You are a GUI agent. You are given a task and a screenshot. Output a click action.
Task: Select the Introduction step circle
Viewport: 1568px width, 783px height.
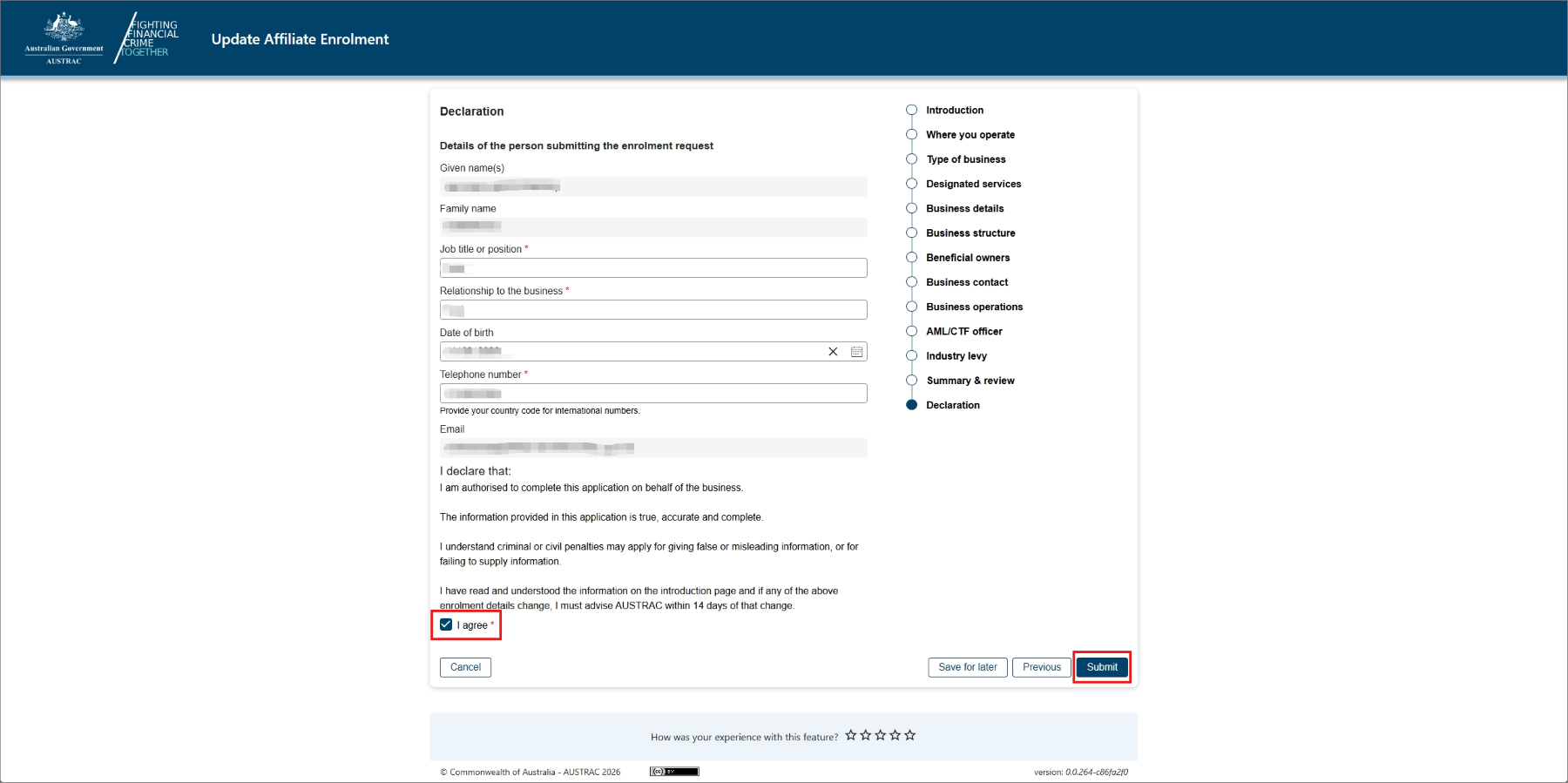pyautogui.click(x=912, y=110)
